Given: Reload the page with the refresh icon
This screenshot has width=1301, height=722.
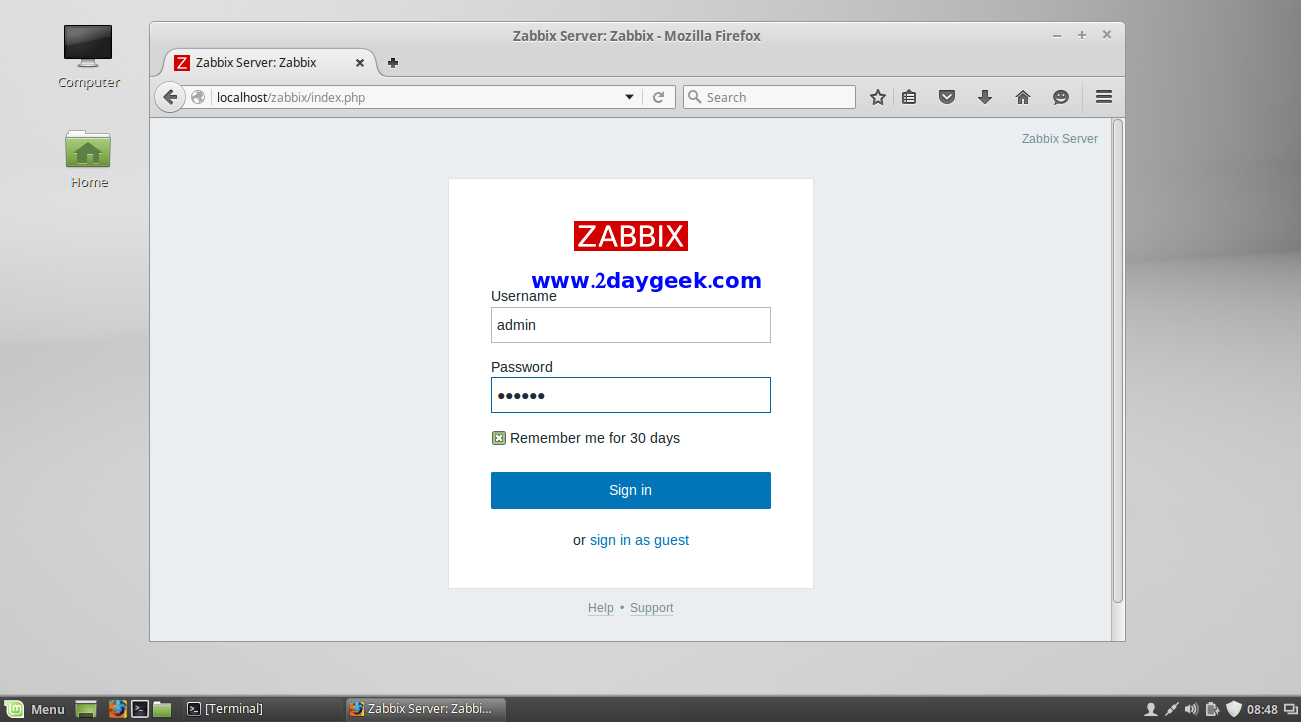Looking at the screenshot, I should (658, 97).
